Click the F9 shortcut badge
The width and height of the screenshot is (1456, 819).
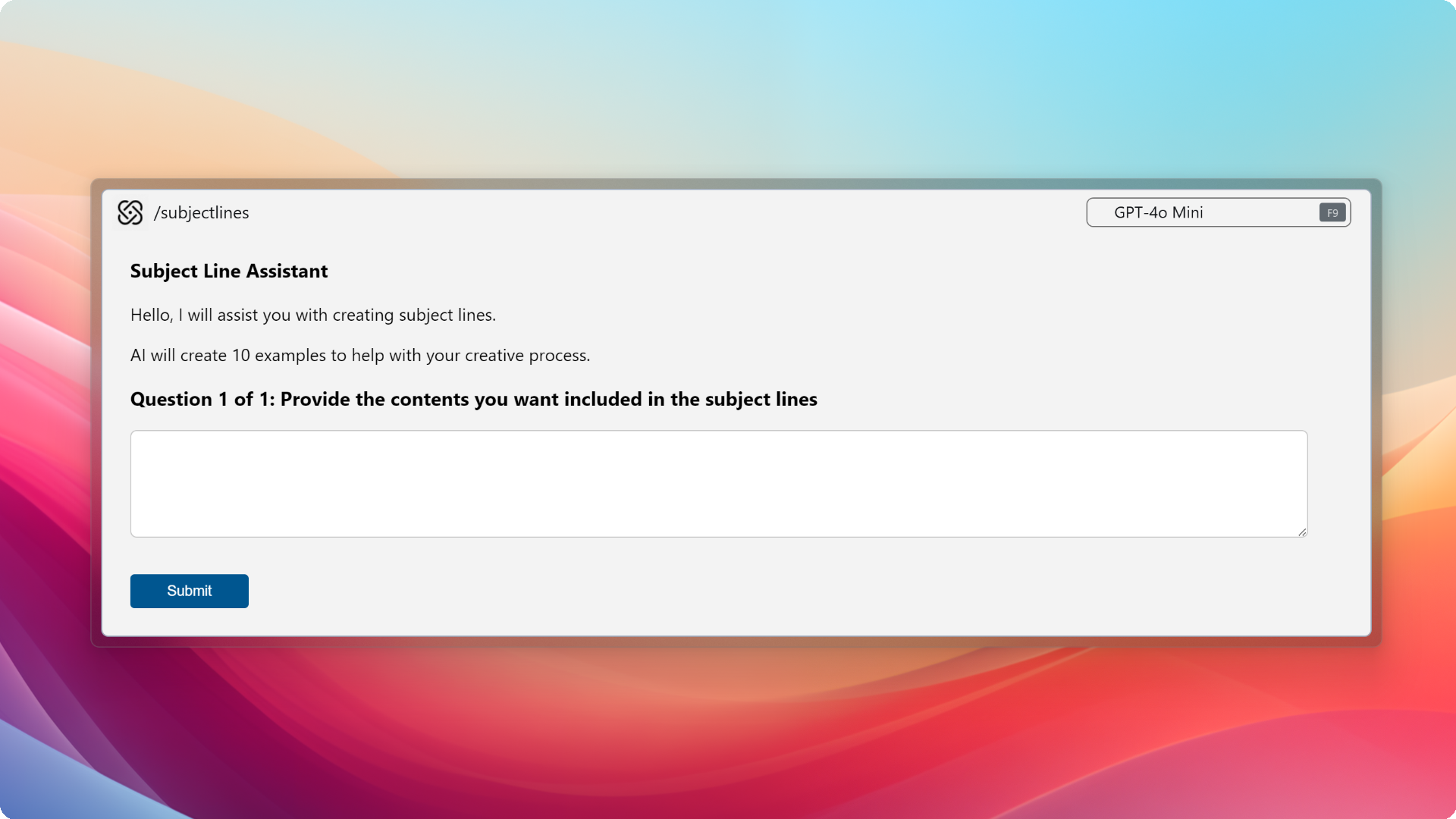[1332, 213]
